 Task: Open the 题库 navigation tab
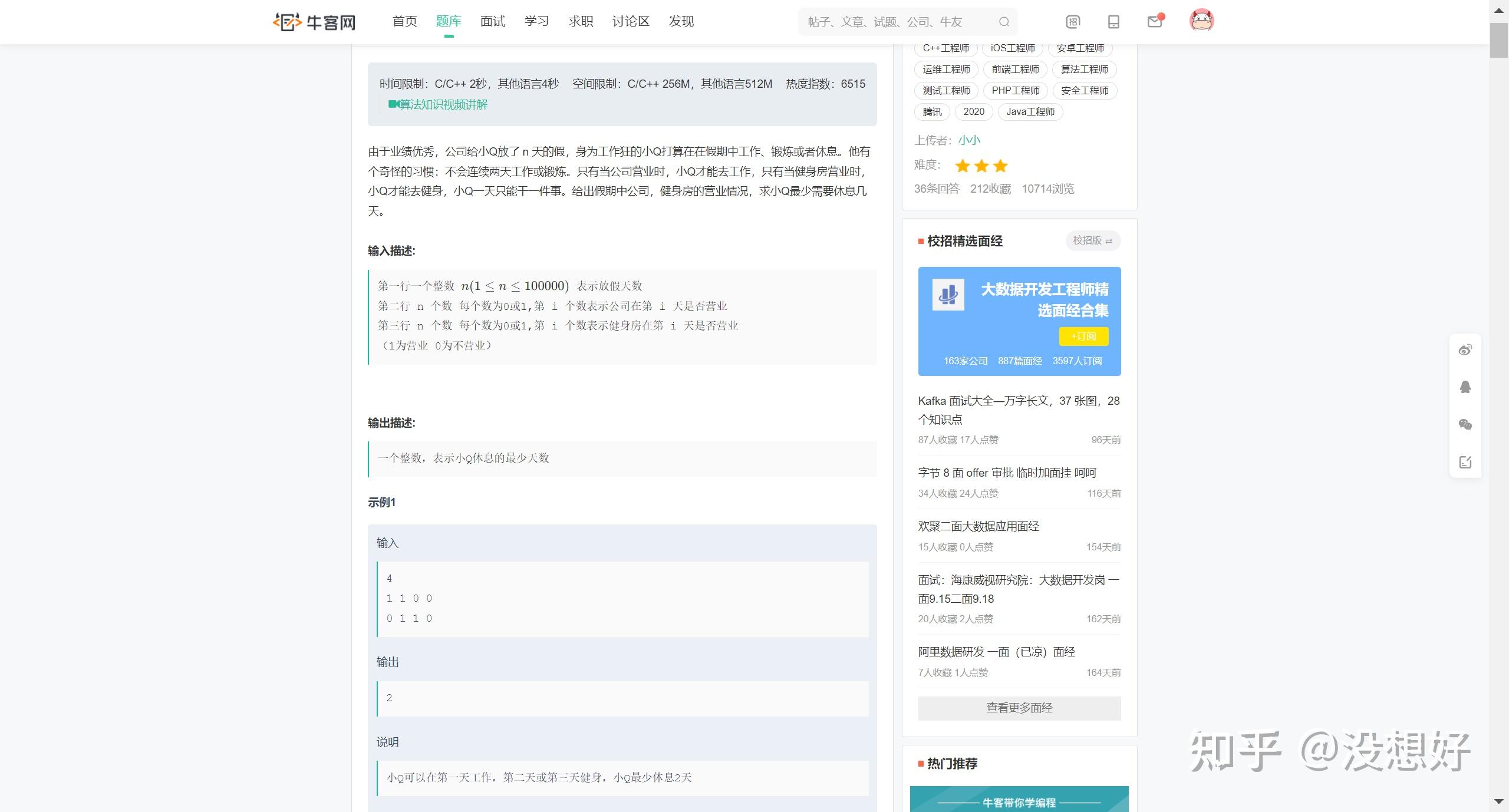[x=449, y=22]
